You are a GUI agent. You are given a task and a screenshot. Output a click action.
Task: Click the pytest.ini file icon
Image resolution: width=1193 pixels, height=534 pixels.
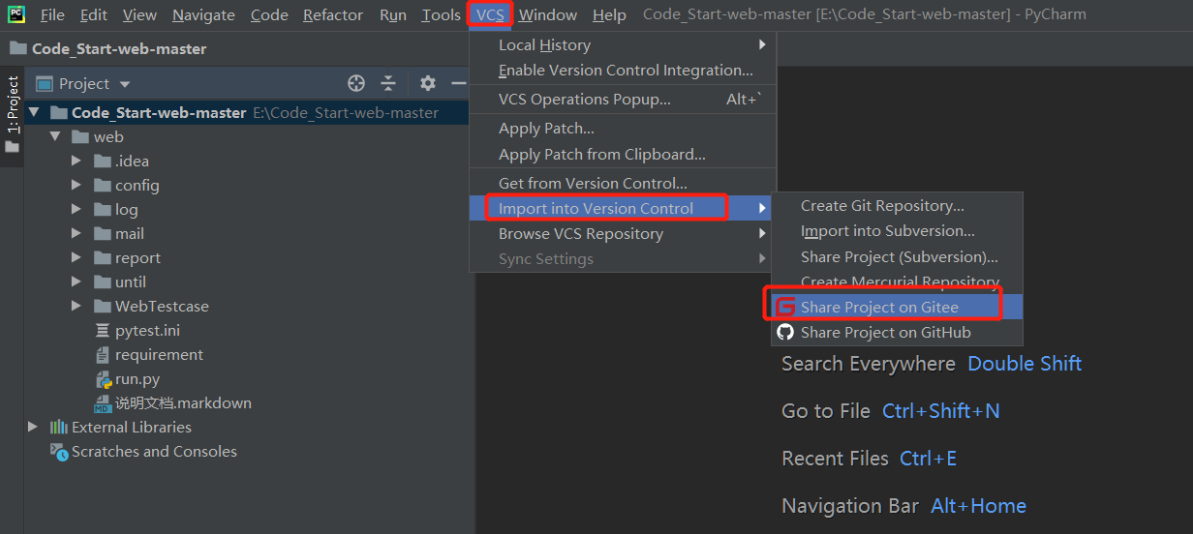[103, 330]
